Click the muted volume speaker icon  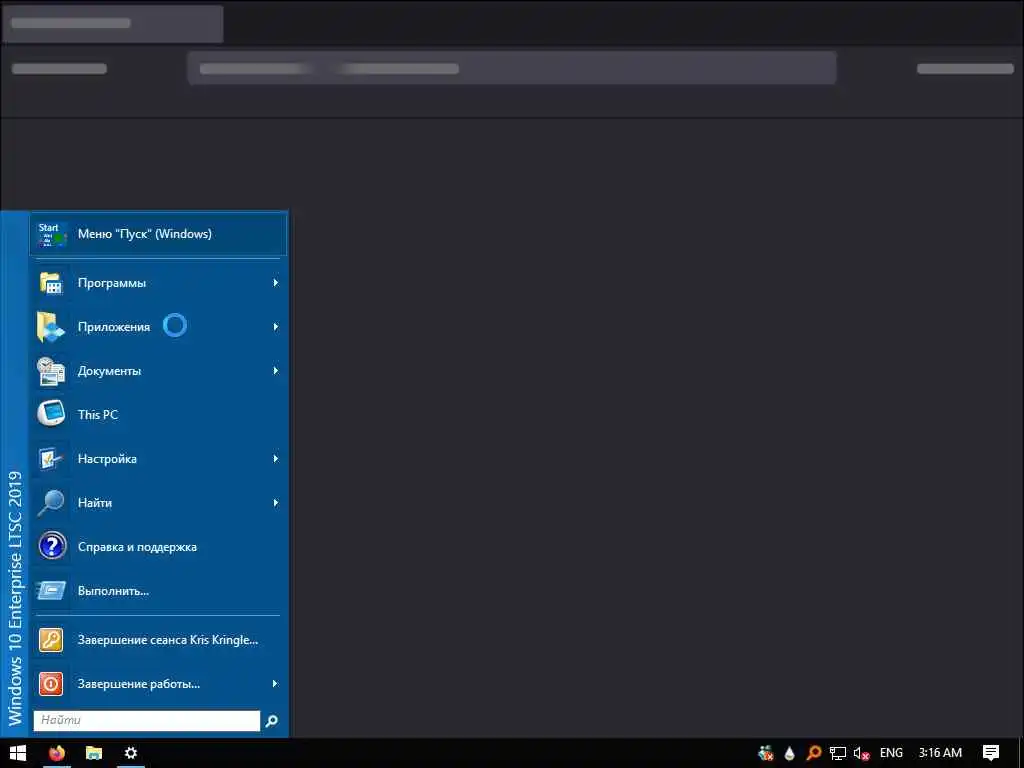tap(861, 753)
